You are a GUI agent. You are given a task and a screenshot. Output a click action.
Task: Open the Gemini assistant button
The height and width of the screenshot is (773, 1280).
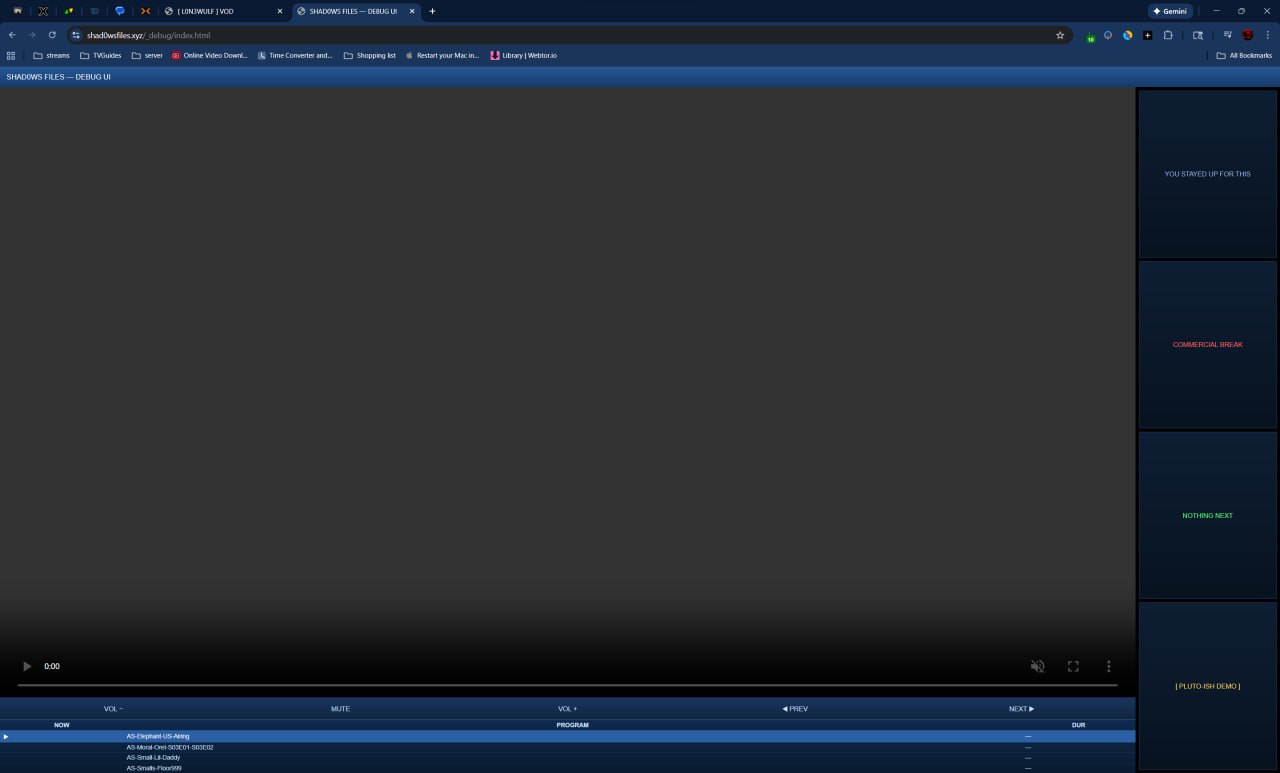[1169, 11]
